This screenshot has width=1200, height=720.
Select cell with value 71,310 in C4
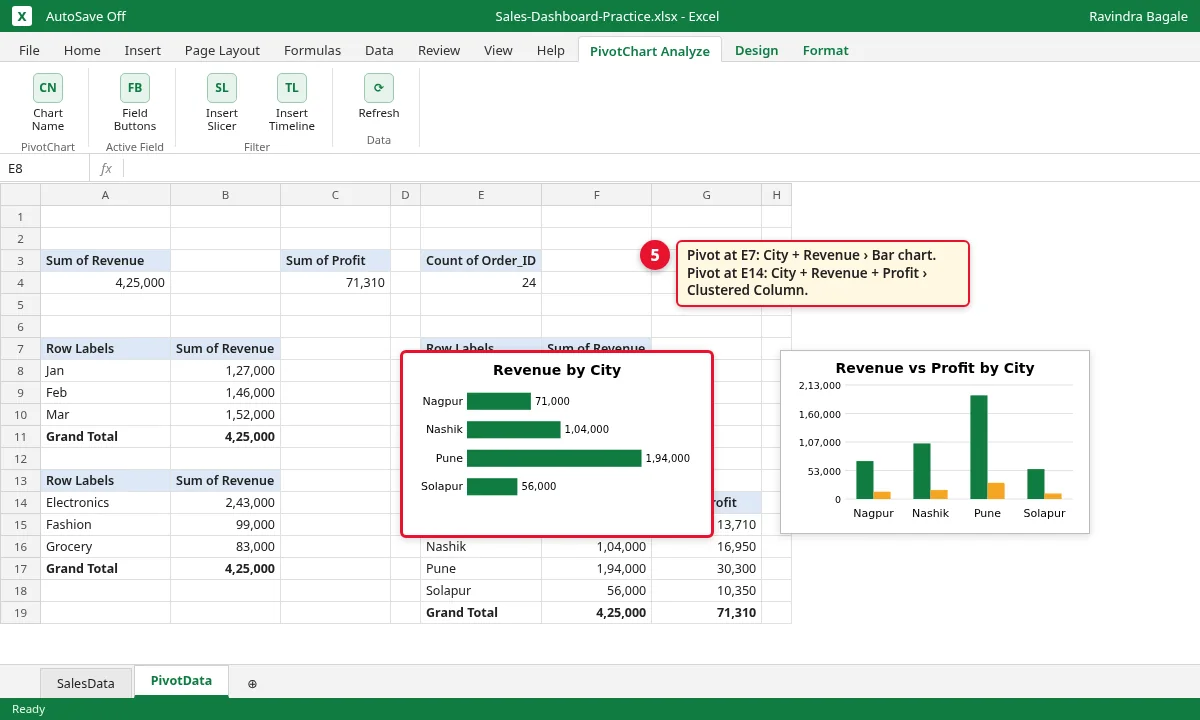coord(335,283)
